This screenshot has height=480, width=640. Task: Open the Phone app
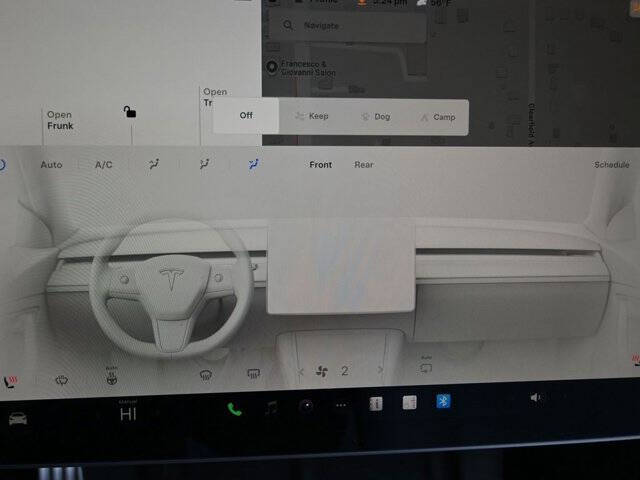tap(234, 409)
